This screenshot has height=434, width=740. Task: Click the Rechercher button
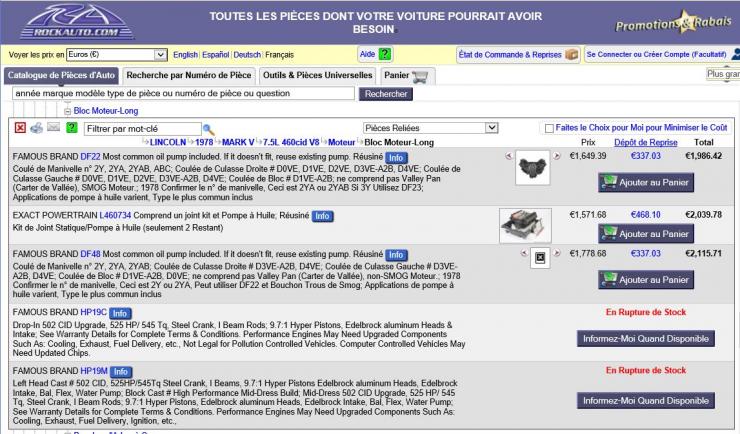coord(386,94)
